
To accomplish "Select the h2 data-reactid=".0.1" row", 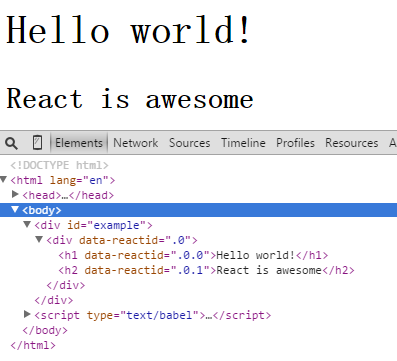I will pos(206,270).
